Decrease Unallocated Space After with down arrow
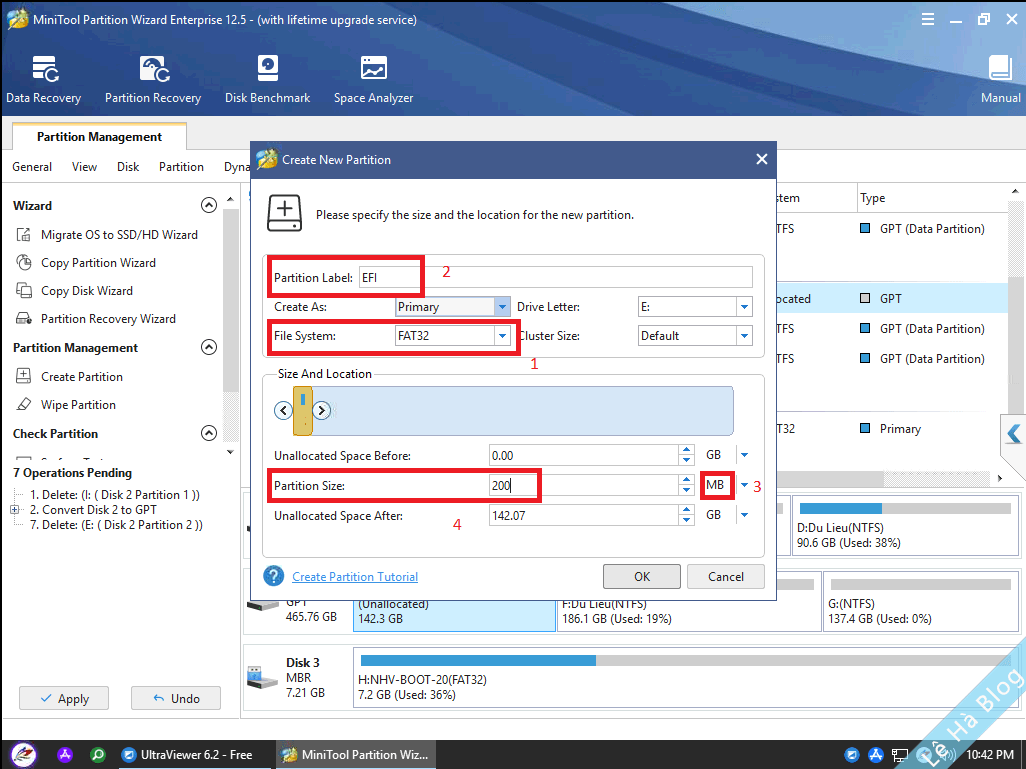Viewport: 1026px width, 769px height. pos(686,520)
